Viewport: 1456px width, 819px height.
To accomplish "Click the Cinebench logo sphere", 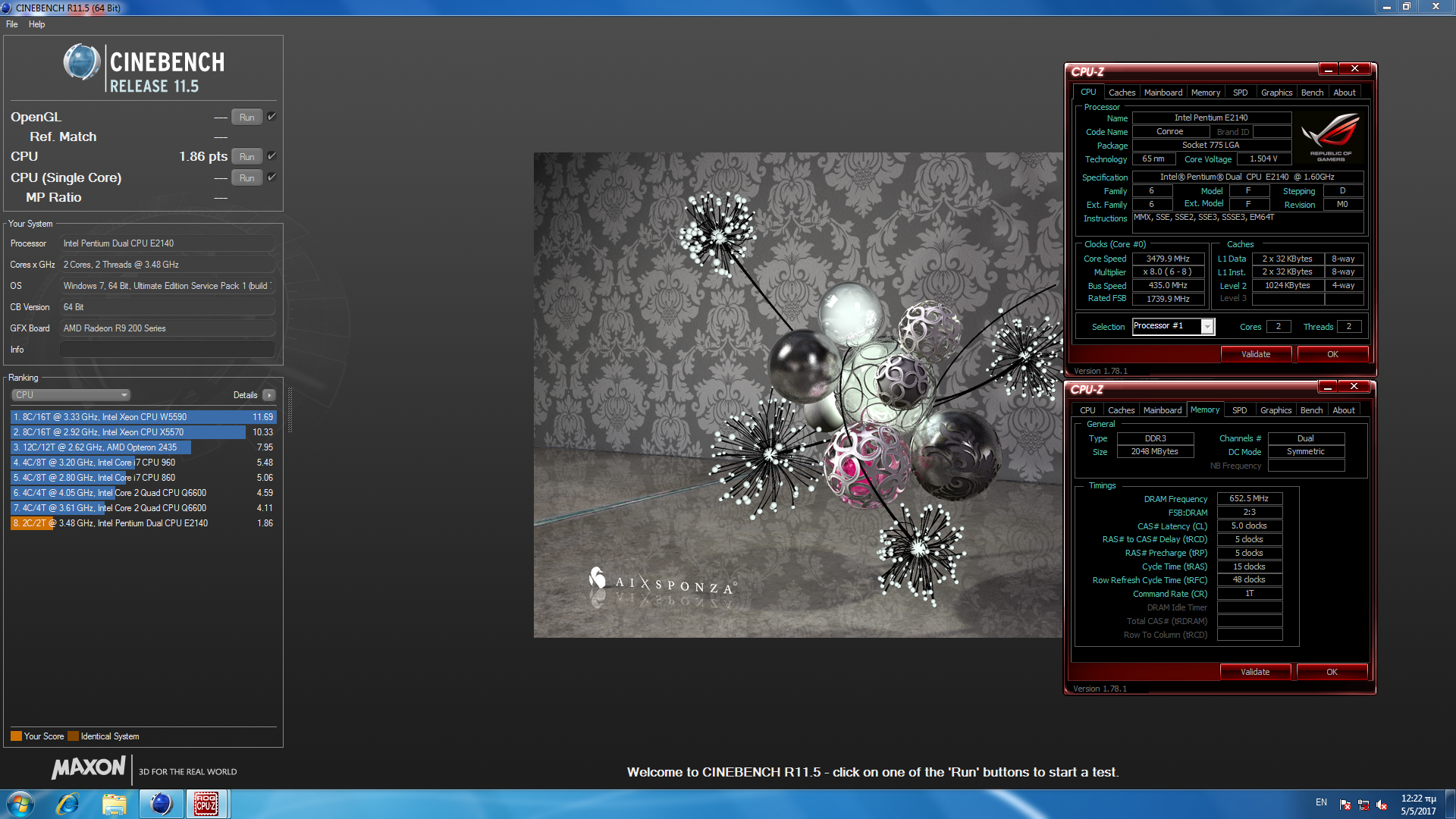I will click(82, 62).
